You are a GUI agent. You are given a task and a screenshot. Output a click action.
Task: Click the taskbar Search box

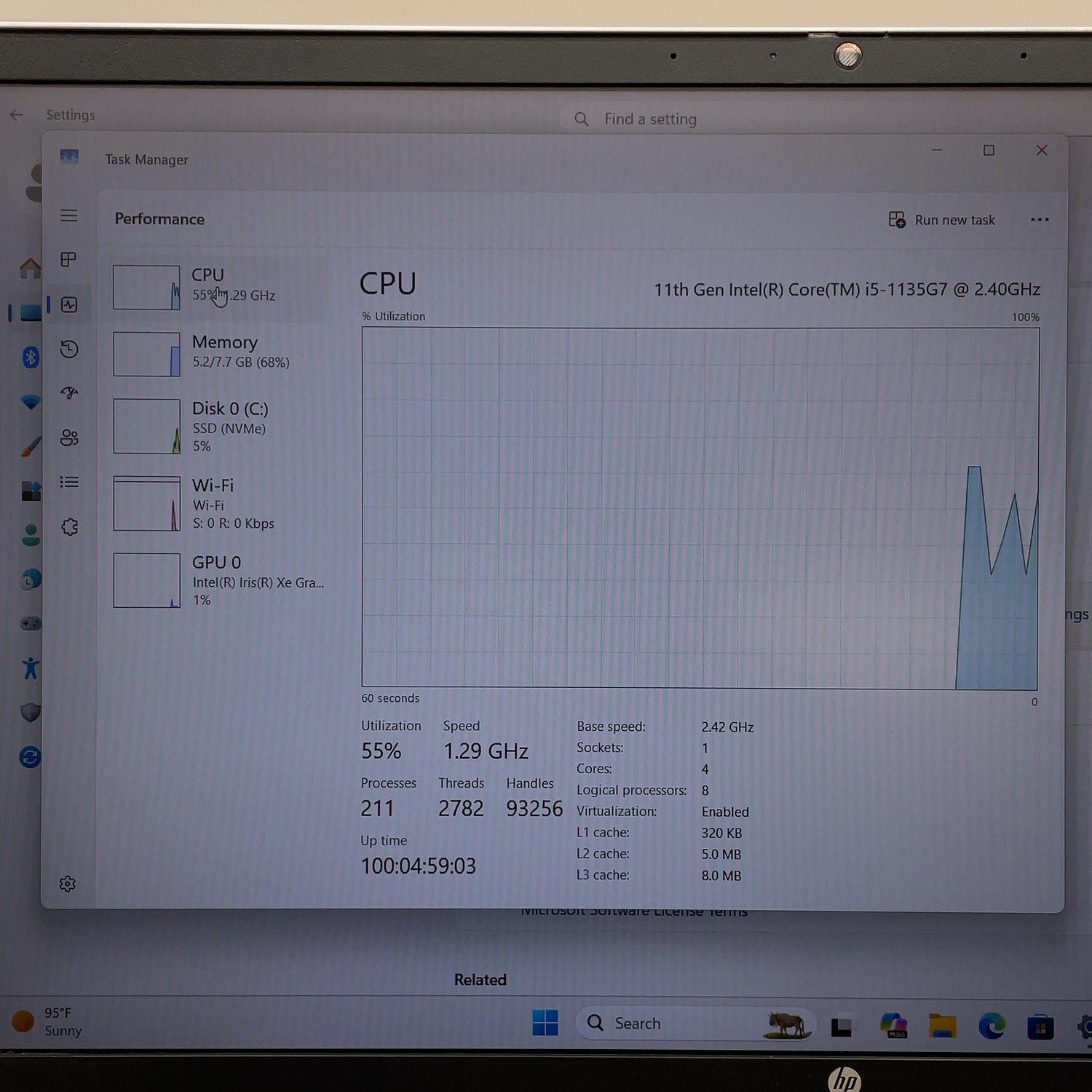[x=695, y=1023]
